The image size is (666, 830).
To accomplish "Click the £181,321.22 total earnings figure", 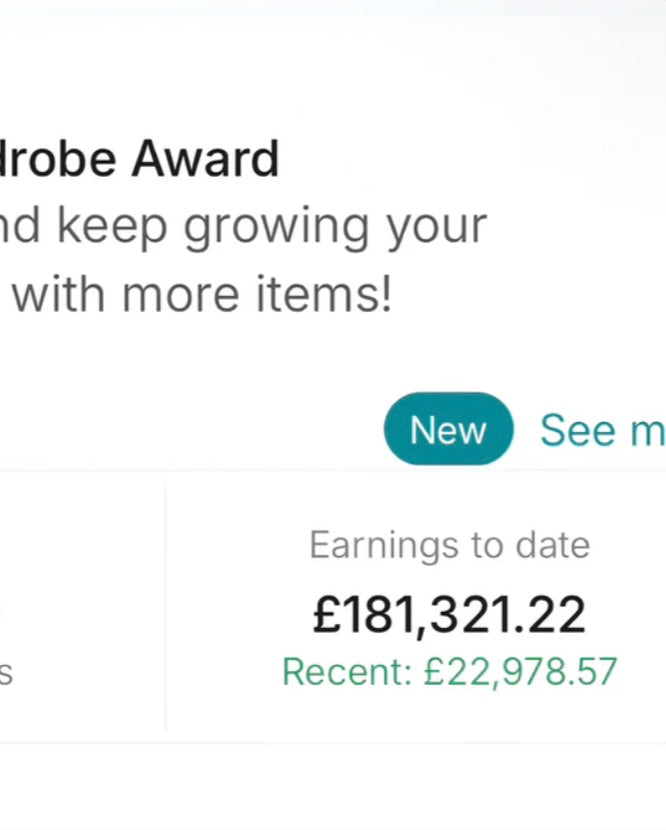I will tap(449, 614).
